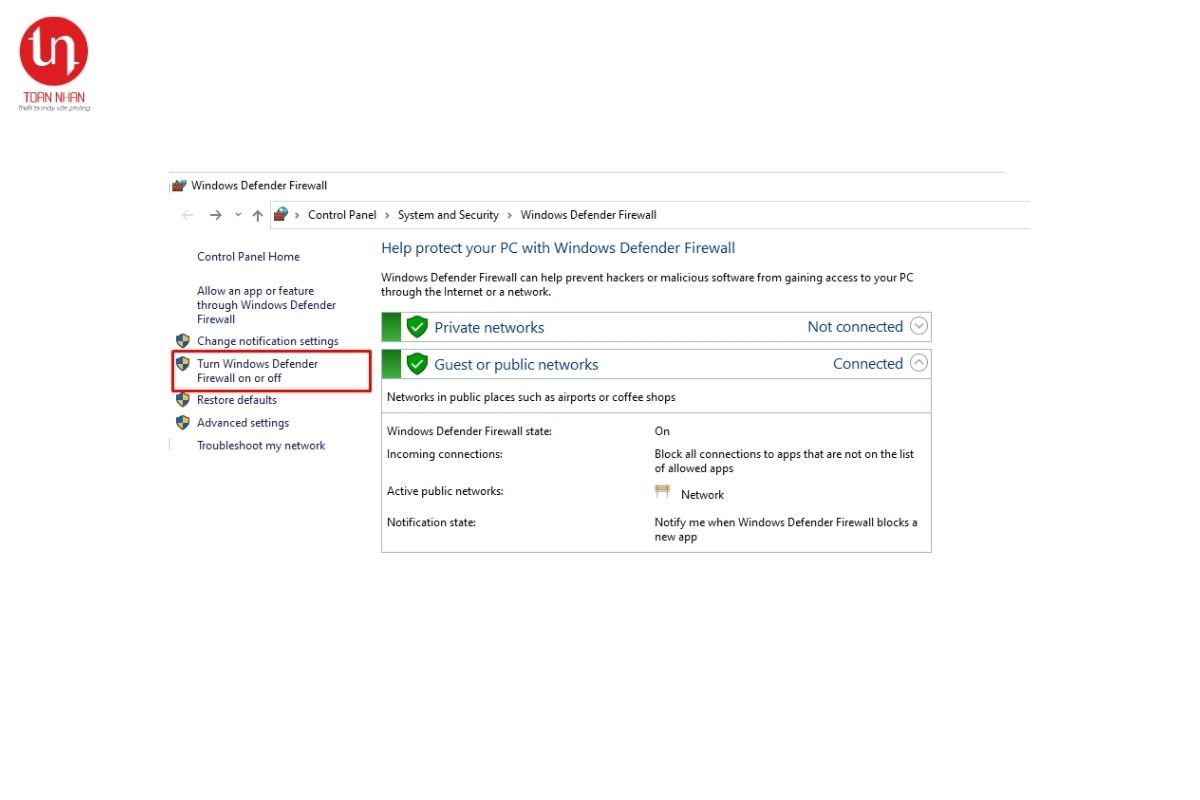
Task: Collapse the Guest or public networks chevron
Action: (919, 363)
